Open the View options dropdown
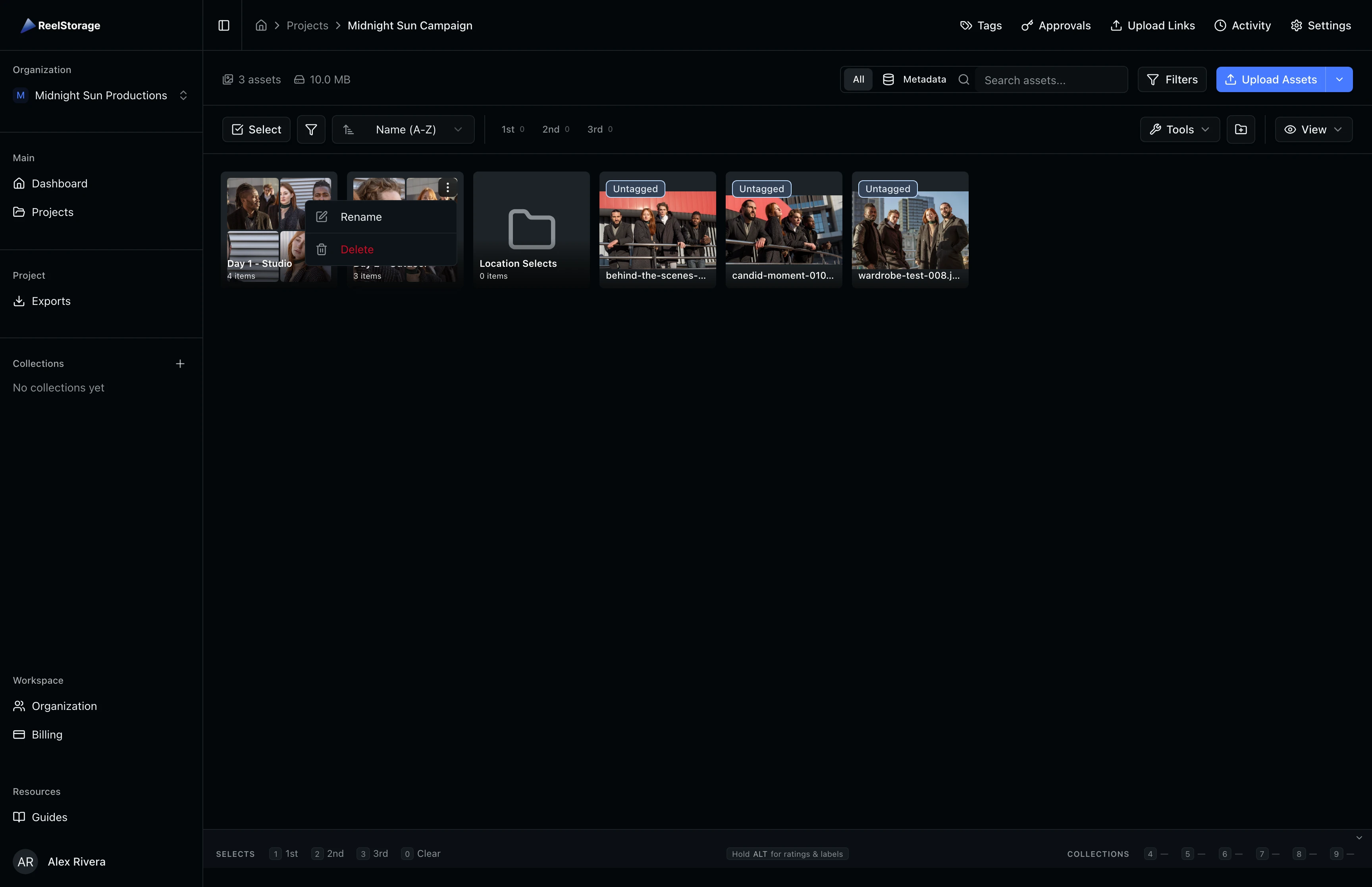Screen dimensions: 1372x887 pos(1313,129)
